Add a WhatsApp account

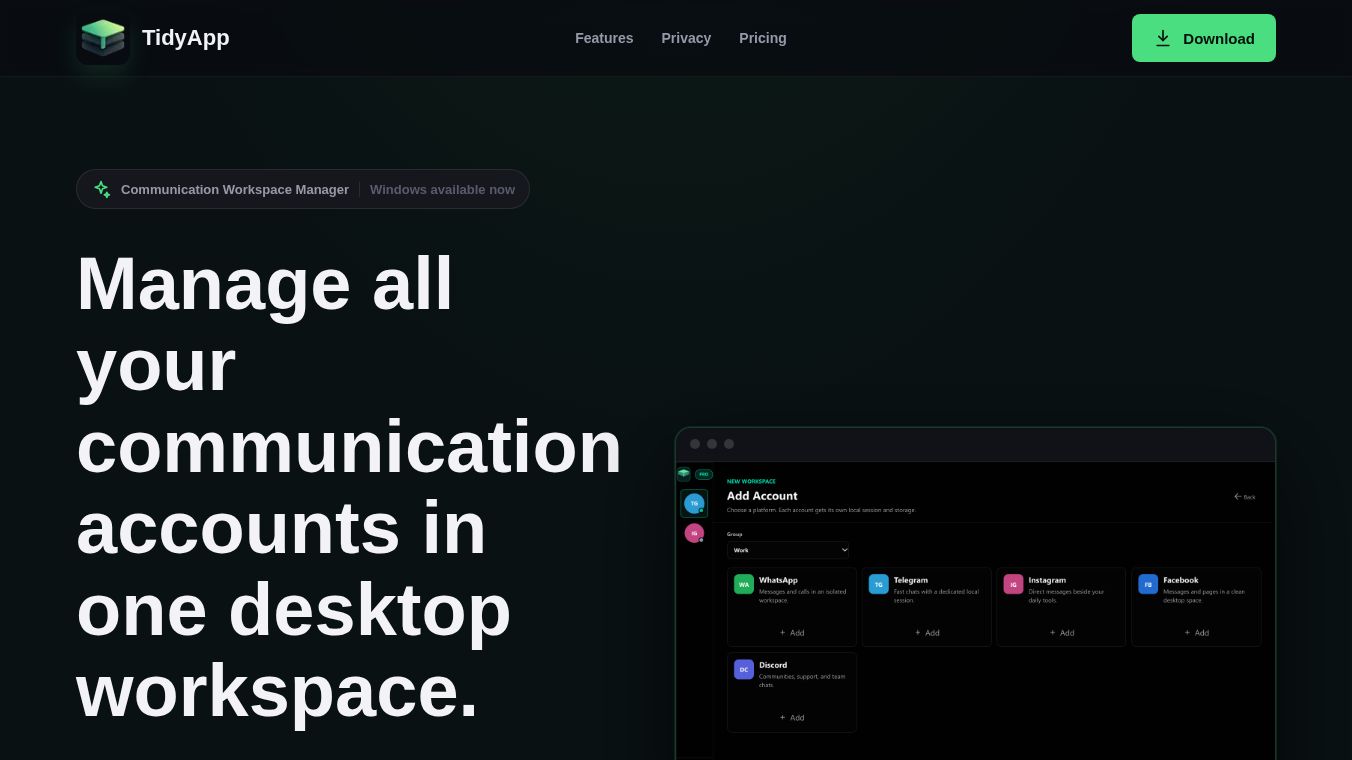792,632
